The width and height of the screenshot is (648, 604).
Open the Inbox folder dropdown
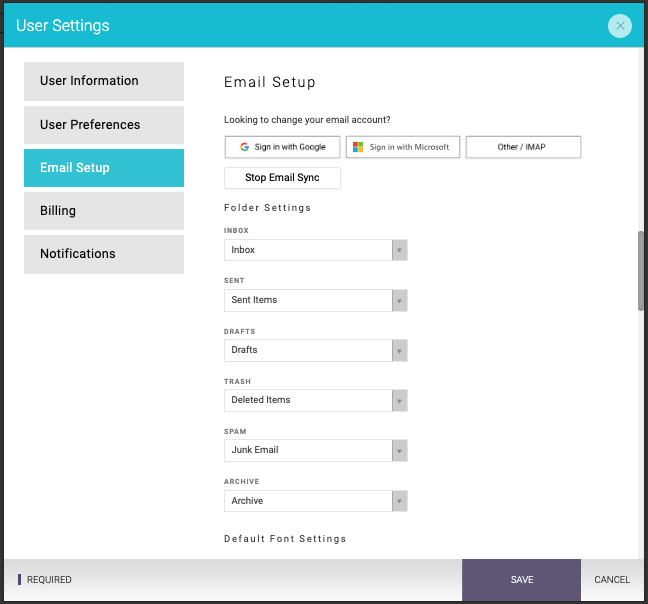click(316, 250)
